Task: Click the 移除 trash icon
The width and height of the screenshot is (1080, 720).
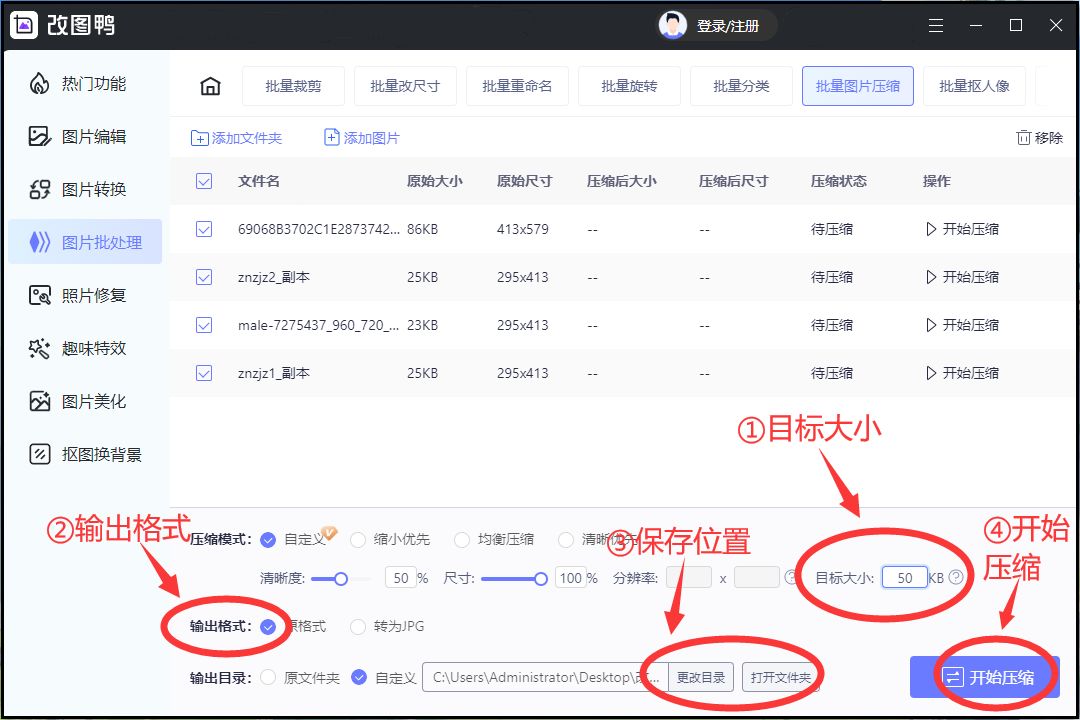Action: [1038, 137]
